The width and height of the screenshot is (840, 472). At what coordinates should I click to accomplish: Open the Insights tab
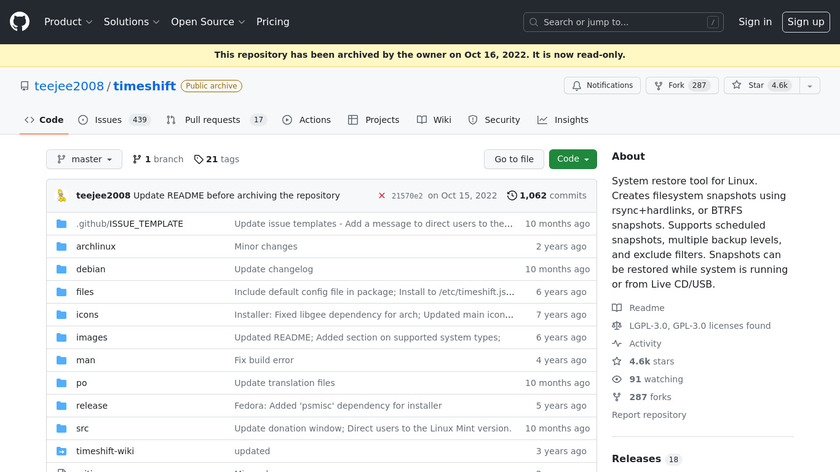562,120
